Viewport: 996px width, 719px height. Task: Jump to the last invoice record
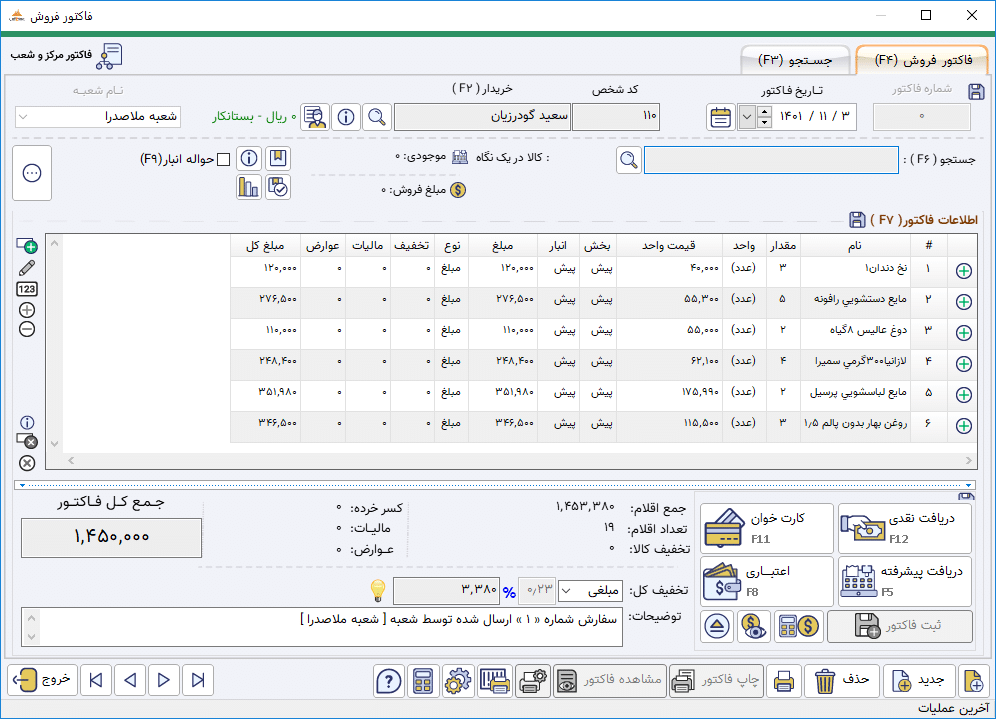pyautogui.click(x=198, y=680)
